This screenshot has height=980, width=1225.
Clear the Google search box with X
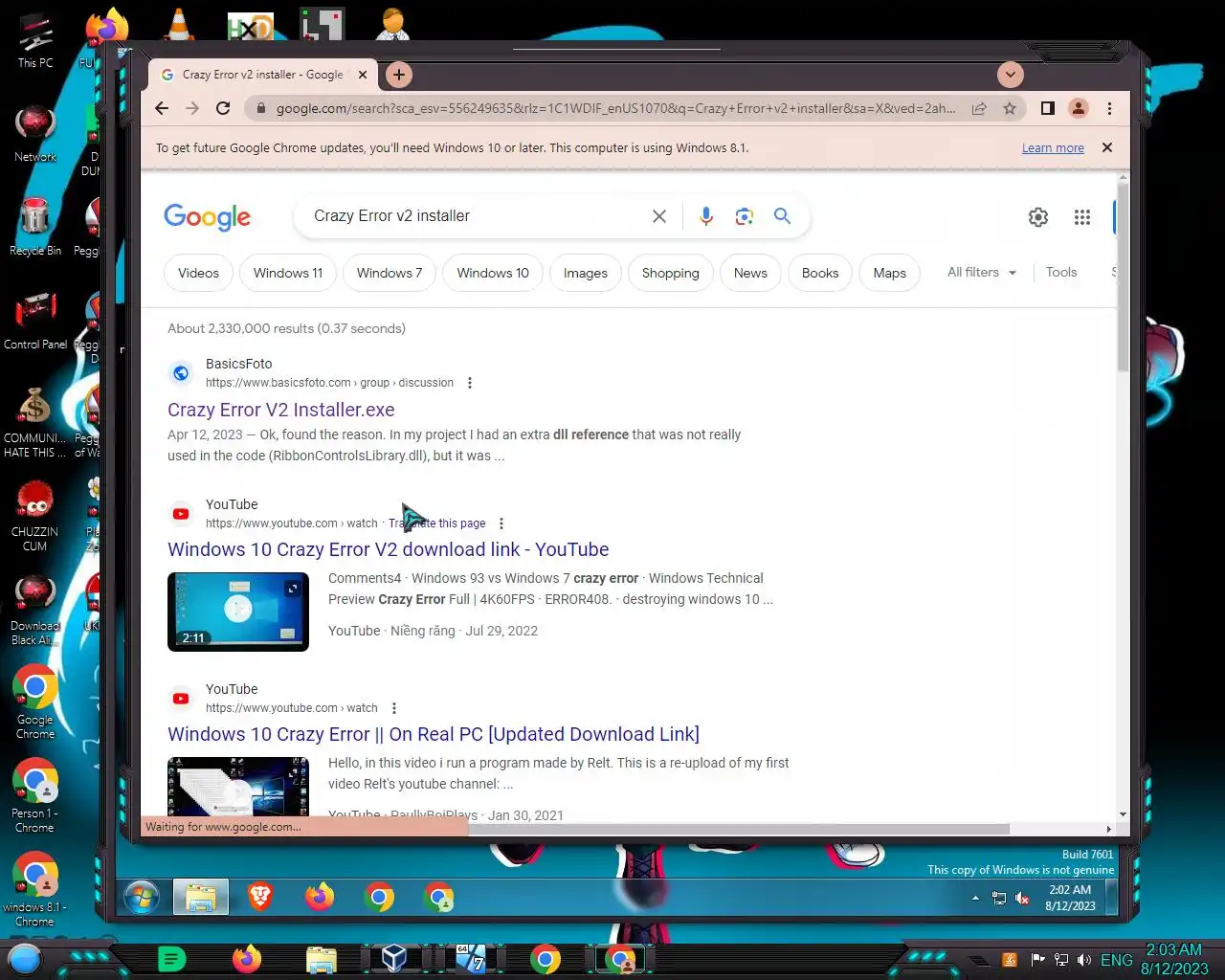[x=659, y=216]
